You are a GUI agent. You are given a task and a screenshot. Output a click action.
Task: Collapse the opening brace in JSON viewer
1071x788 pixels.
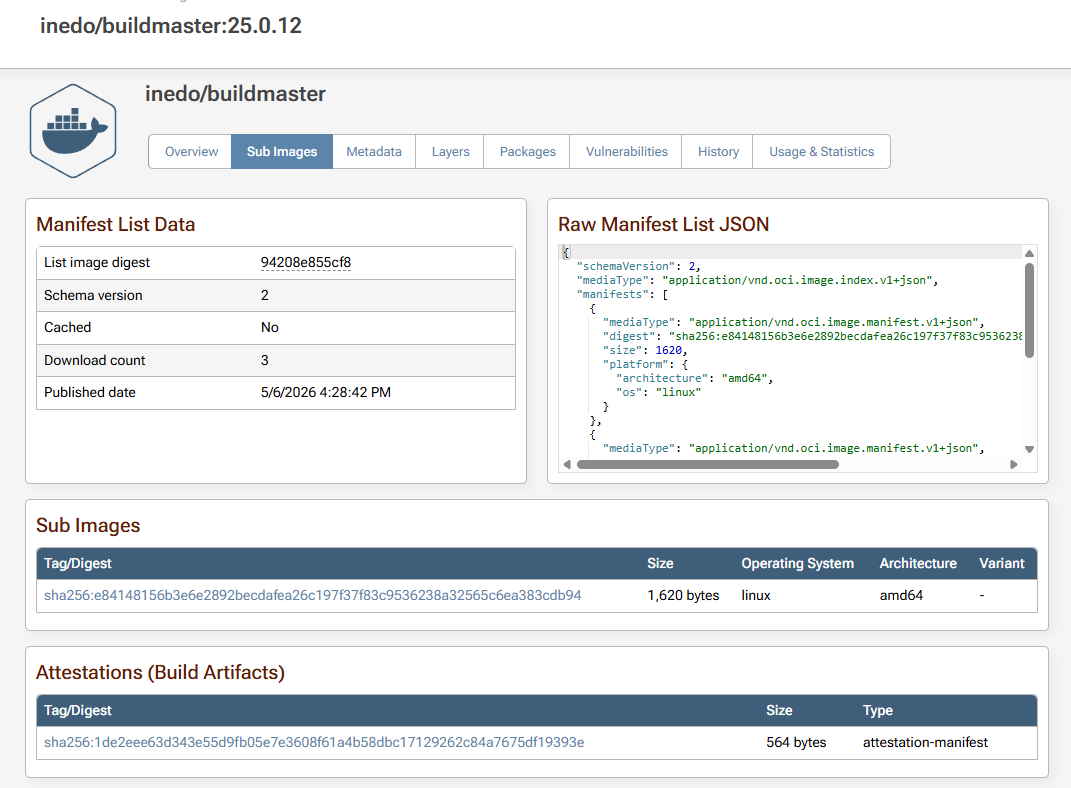tap(566, 252)
